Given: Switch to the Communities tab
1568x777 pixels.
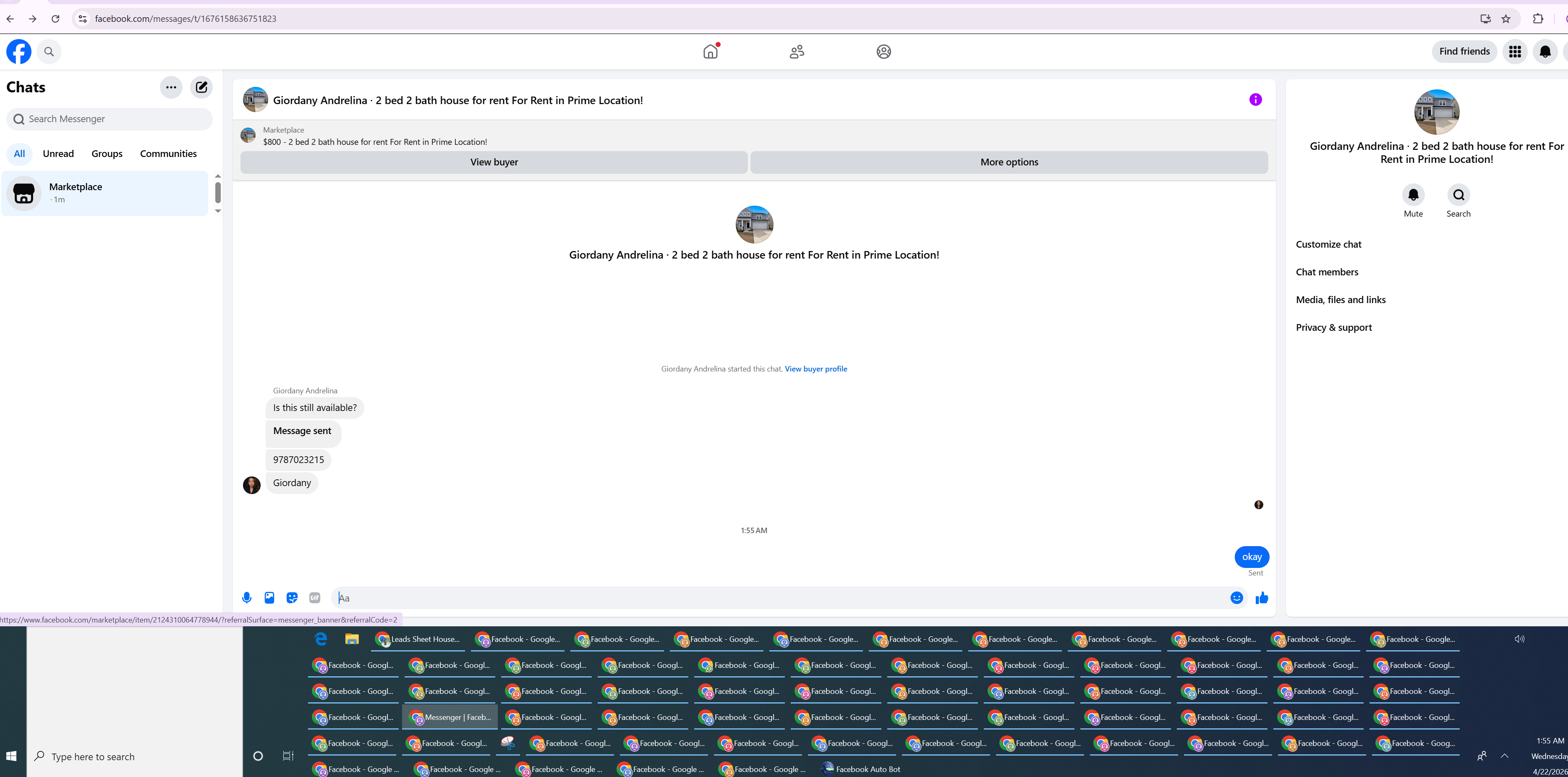Looking at the screenshot, I should [x=168, y=154].
